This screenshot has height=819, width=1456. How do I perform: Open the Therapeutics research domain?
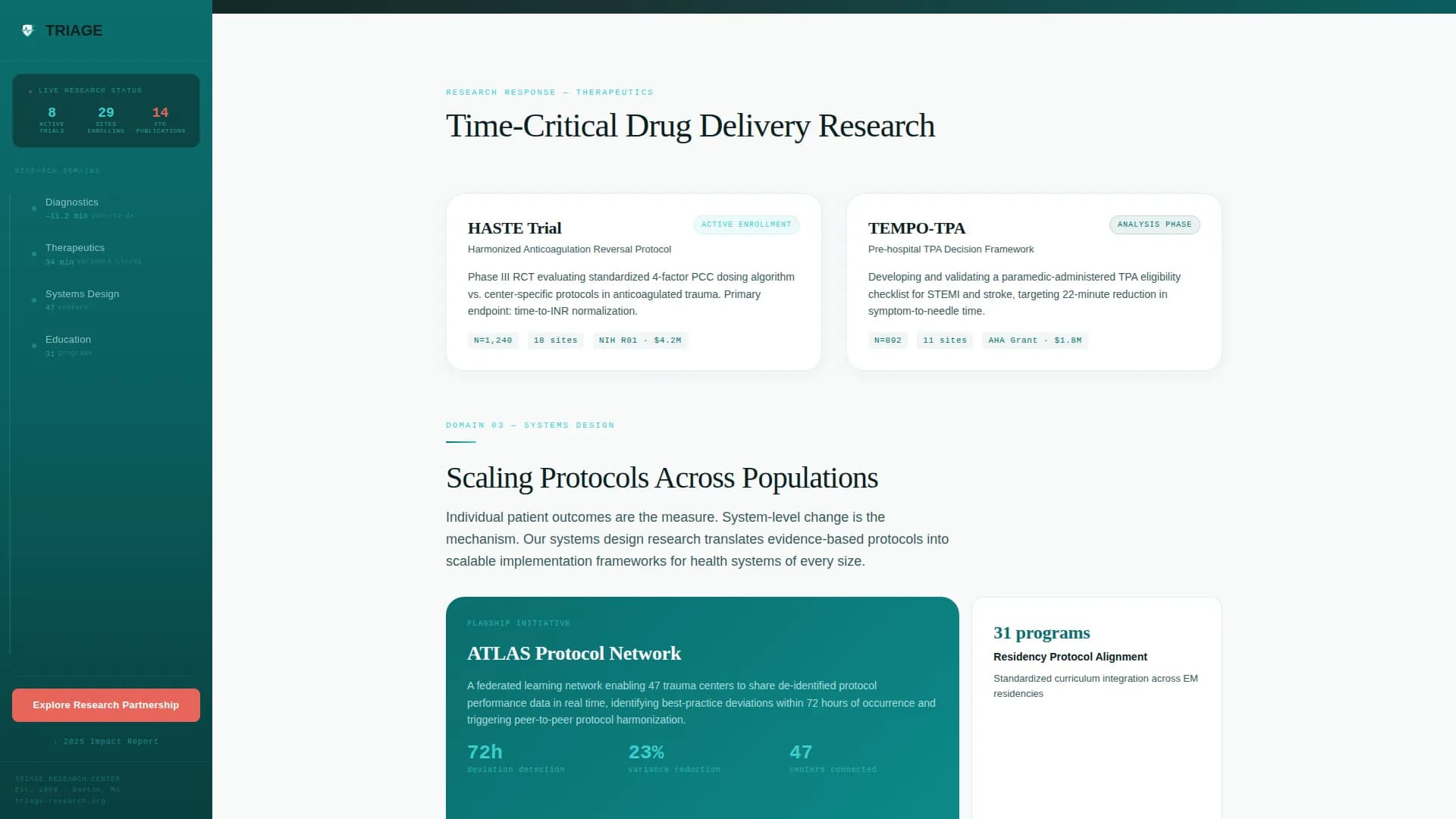pyautogui.click(x=105, y=254)
